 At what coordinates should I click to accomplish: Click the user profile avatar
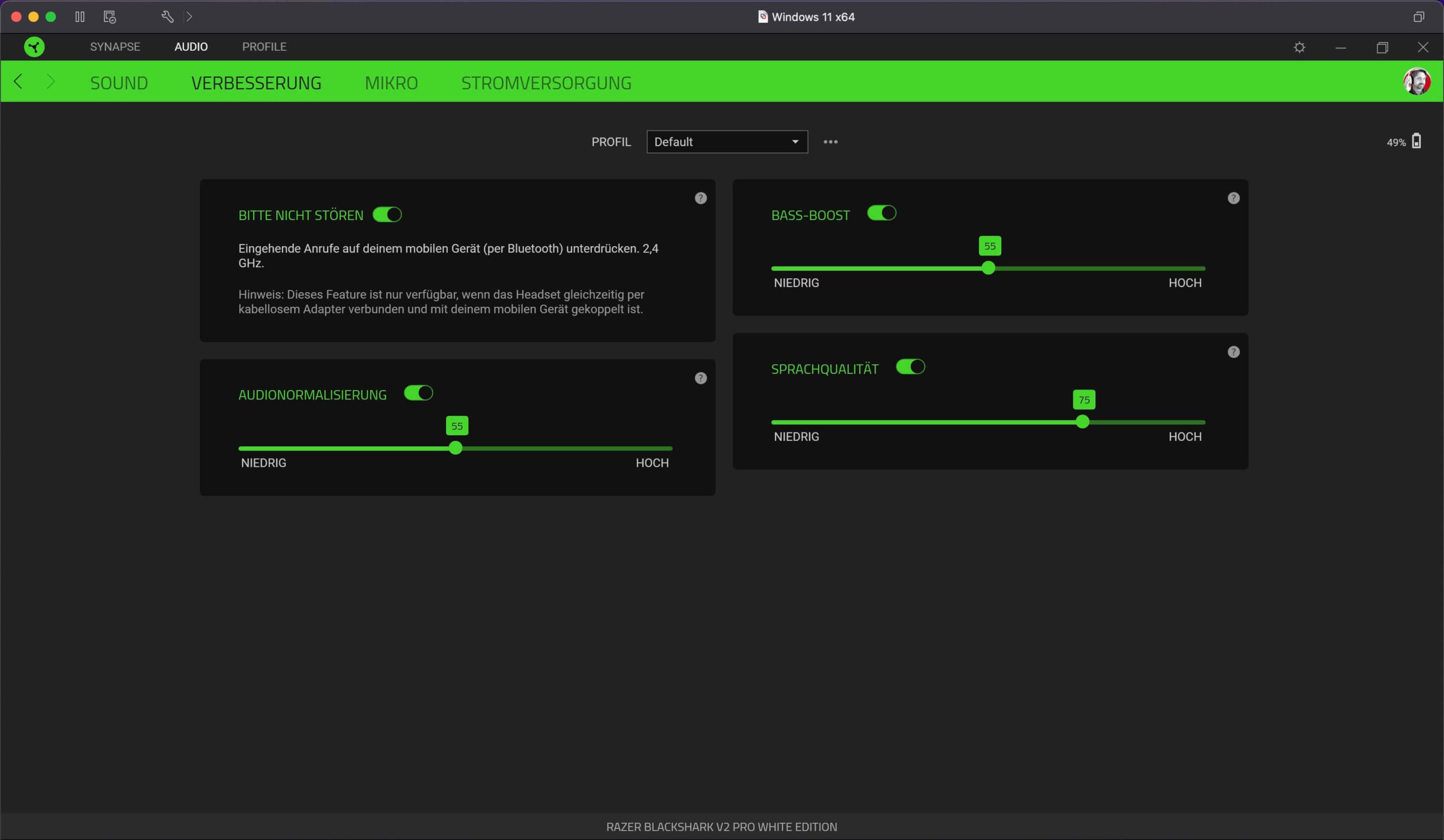tap(1416, 82)
